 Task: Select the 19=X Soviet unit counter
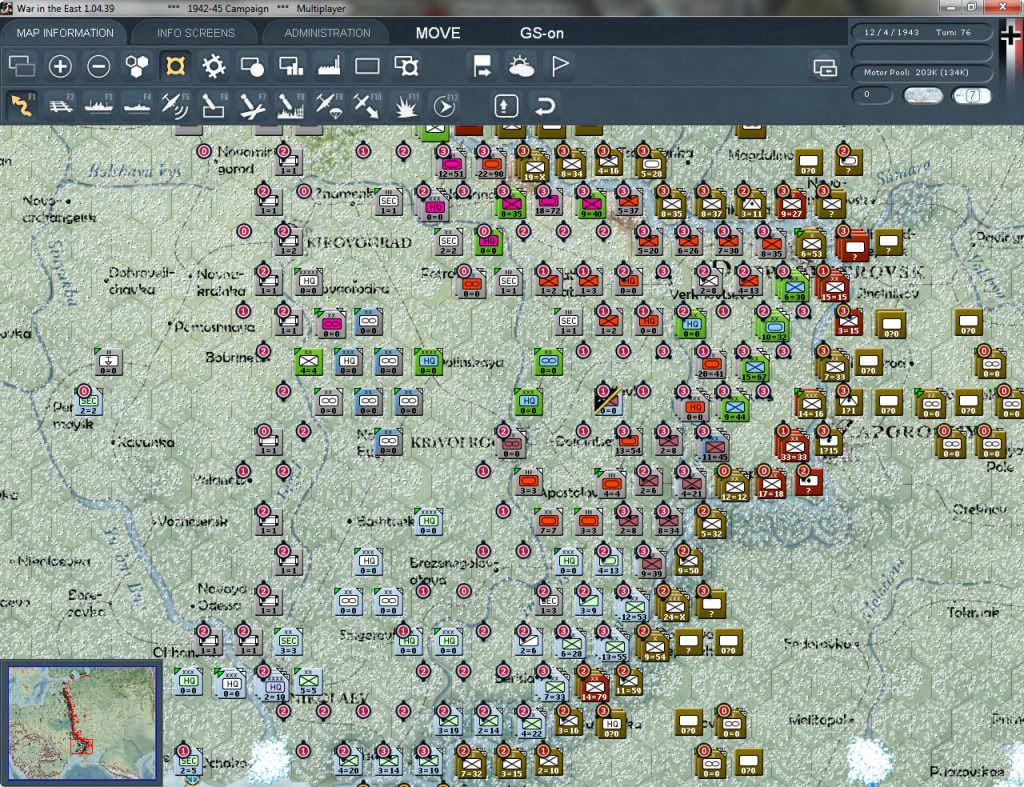tap(535, 167)
